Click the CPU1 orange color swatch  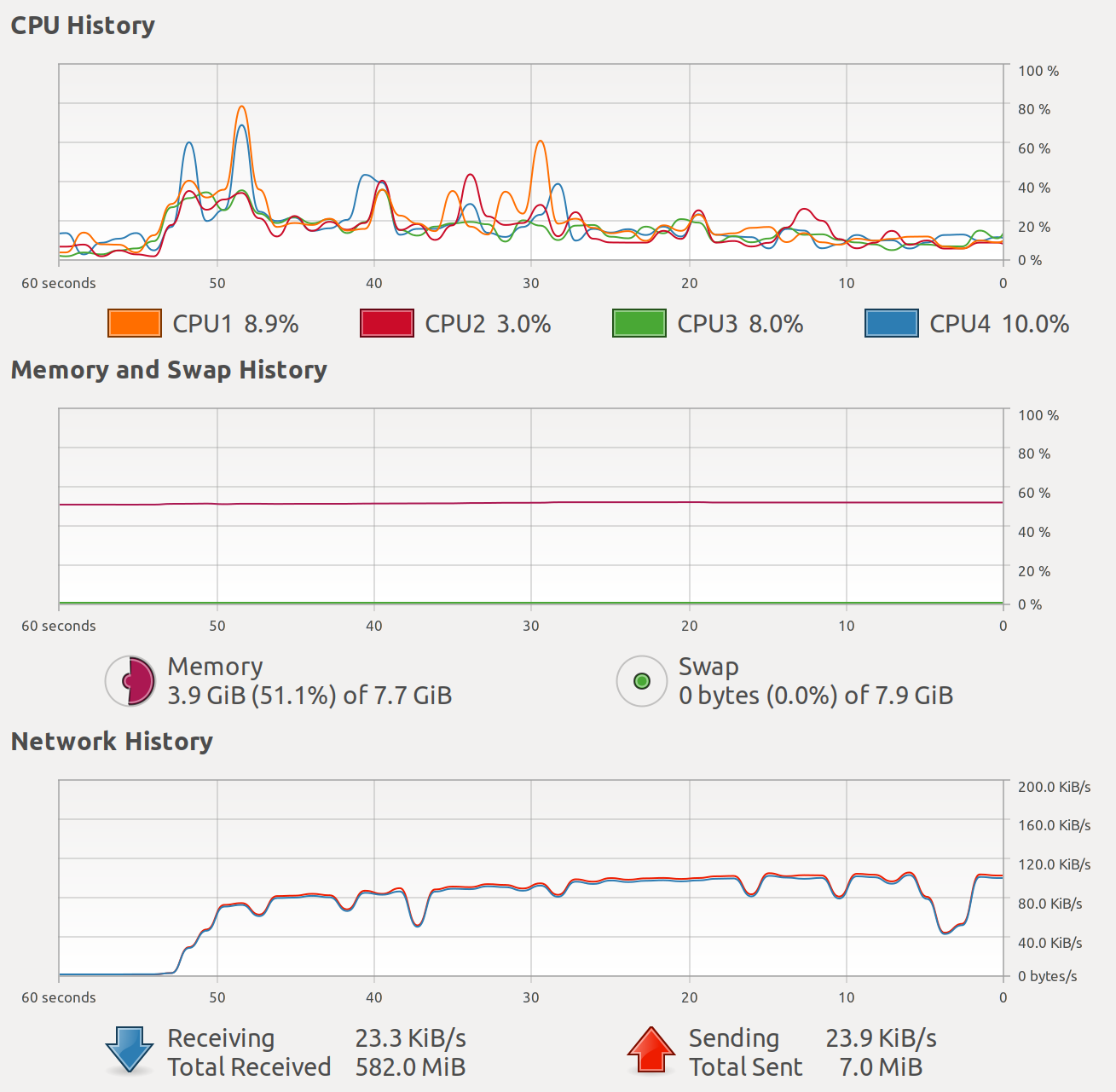coord(135,324)
